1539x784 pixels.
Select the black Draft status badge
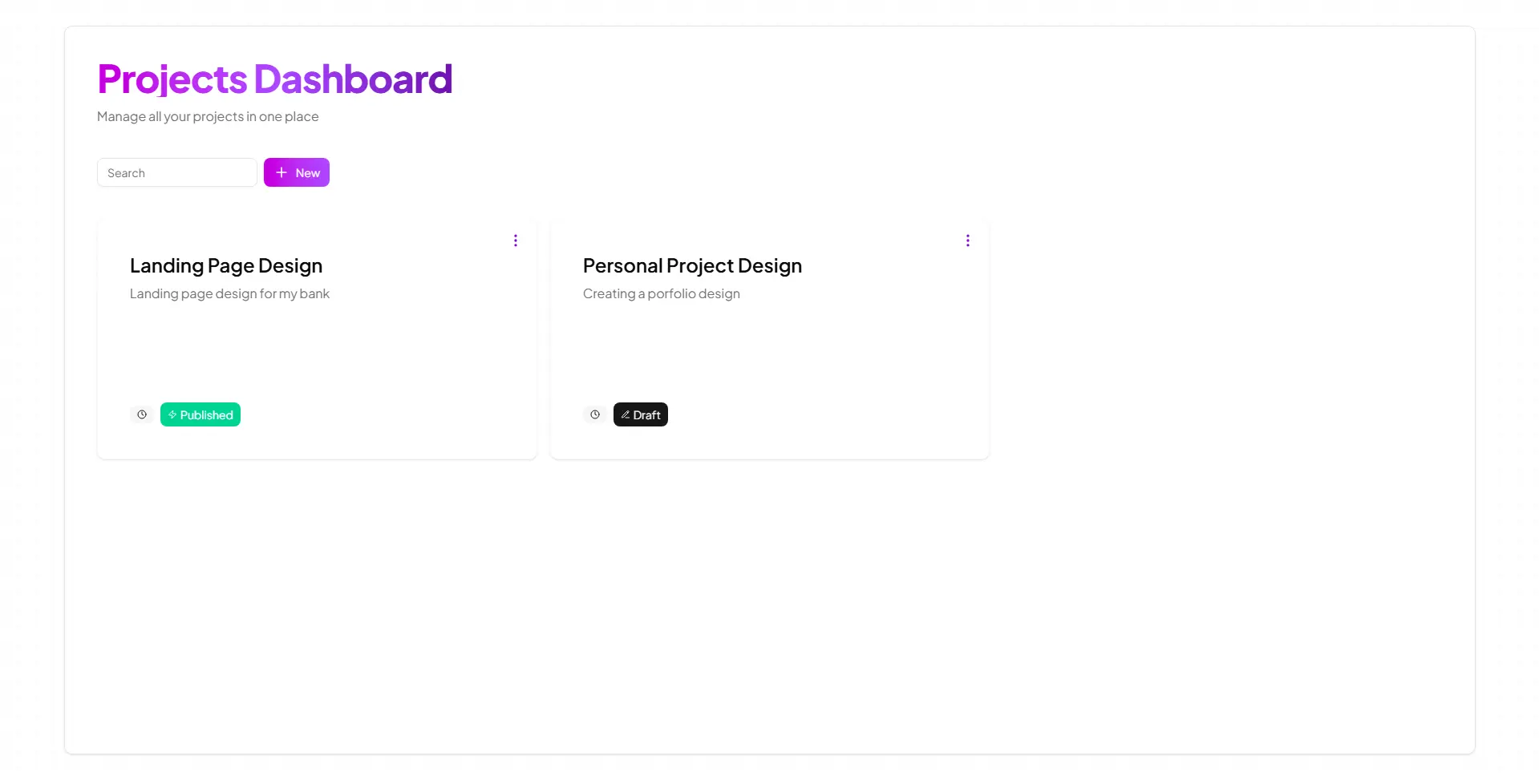pyautogui.click(x=641, y=414)
